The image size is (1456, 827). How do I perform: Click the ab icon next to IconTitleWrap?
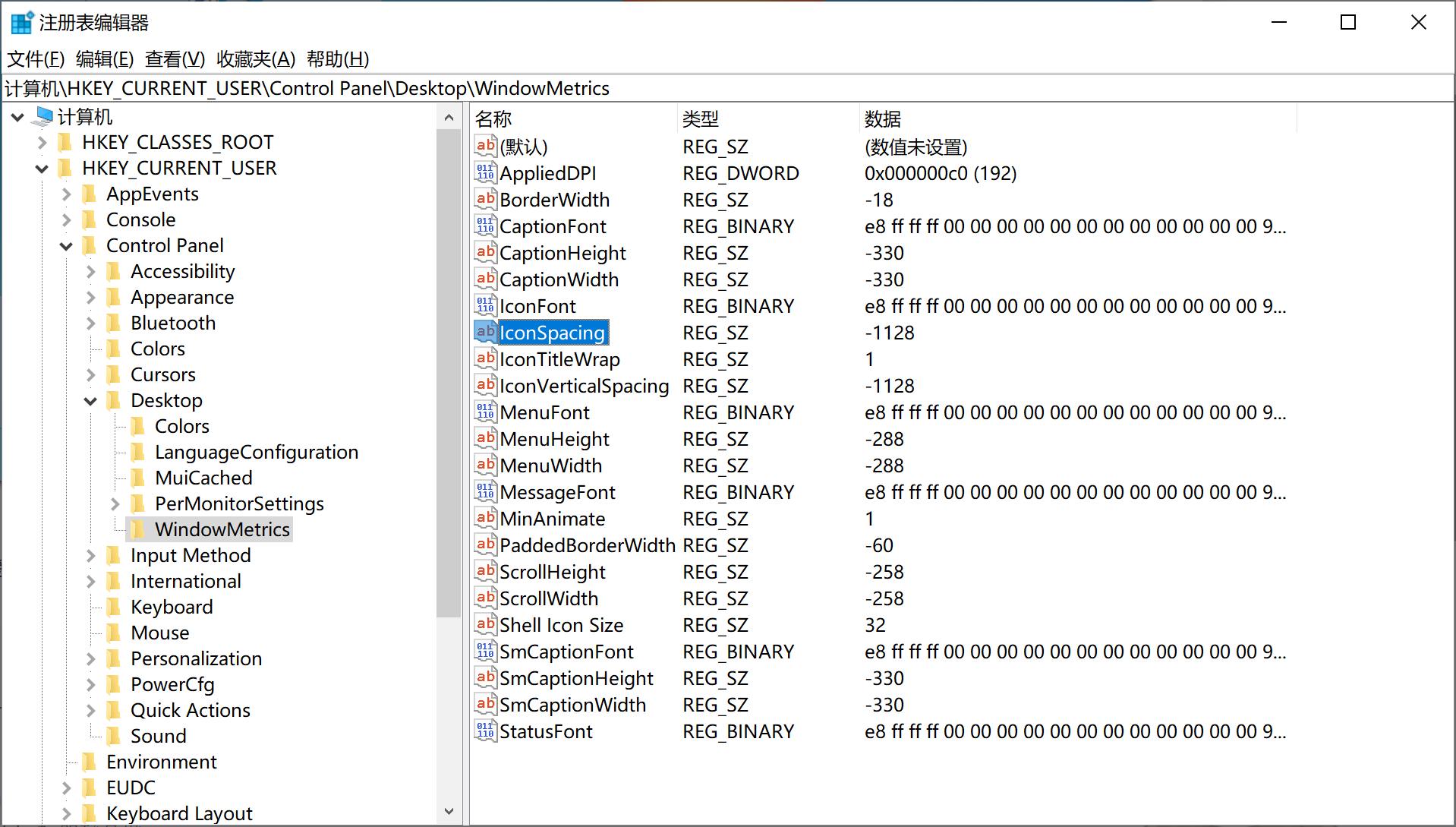[x=485, y=359]
